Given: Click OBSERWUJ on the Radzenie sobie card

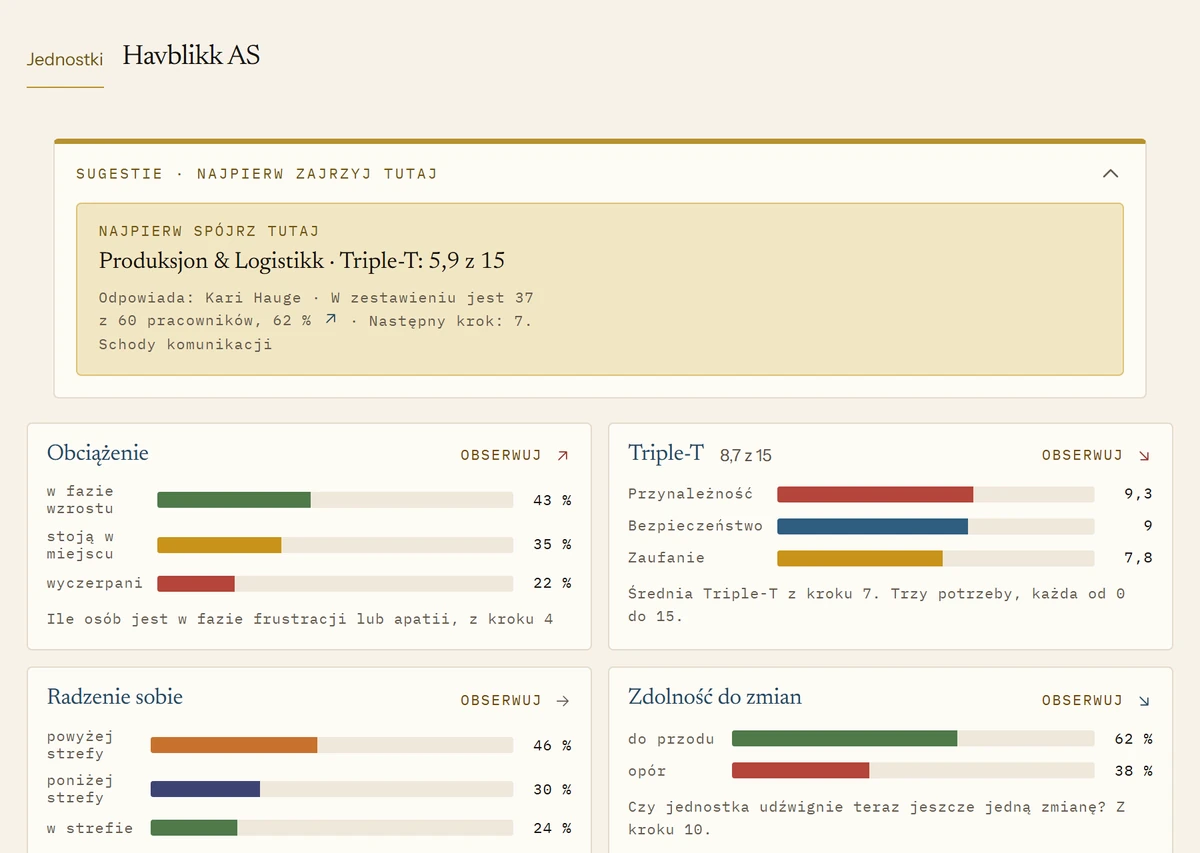Looking at the screenshot, I should pyautogui.click(x=501, y=701).
